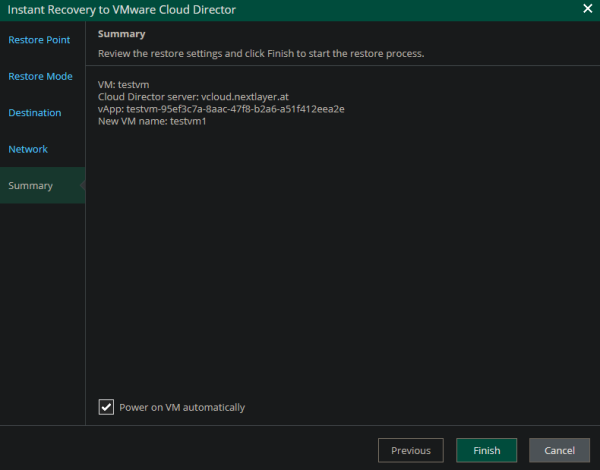Click the Summary heading at top
Viewport: 600px width, 470px height.
[x=122, y=34]
